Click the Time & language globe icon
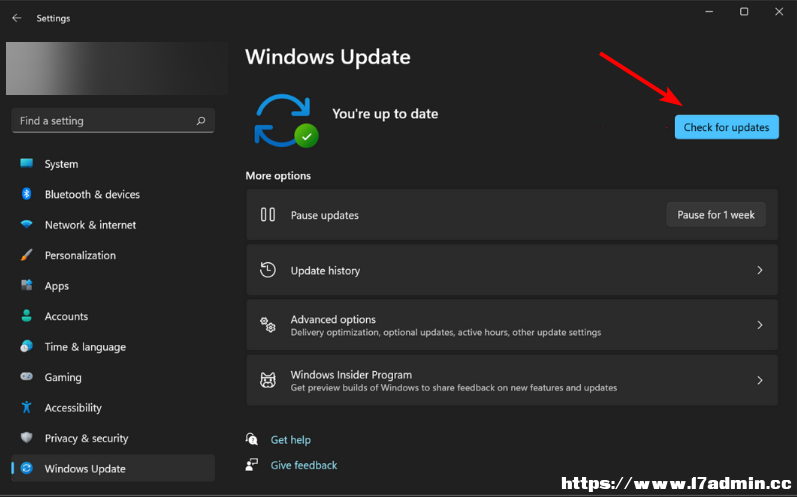The width and height of the screenshot is (797, 497). tap(26, 347)
